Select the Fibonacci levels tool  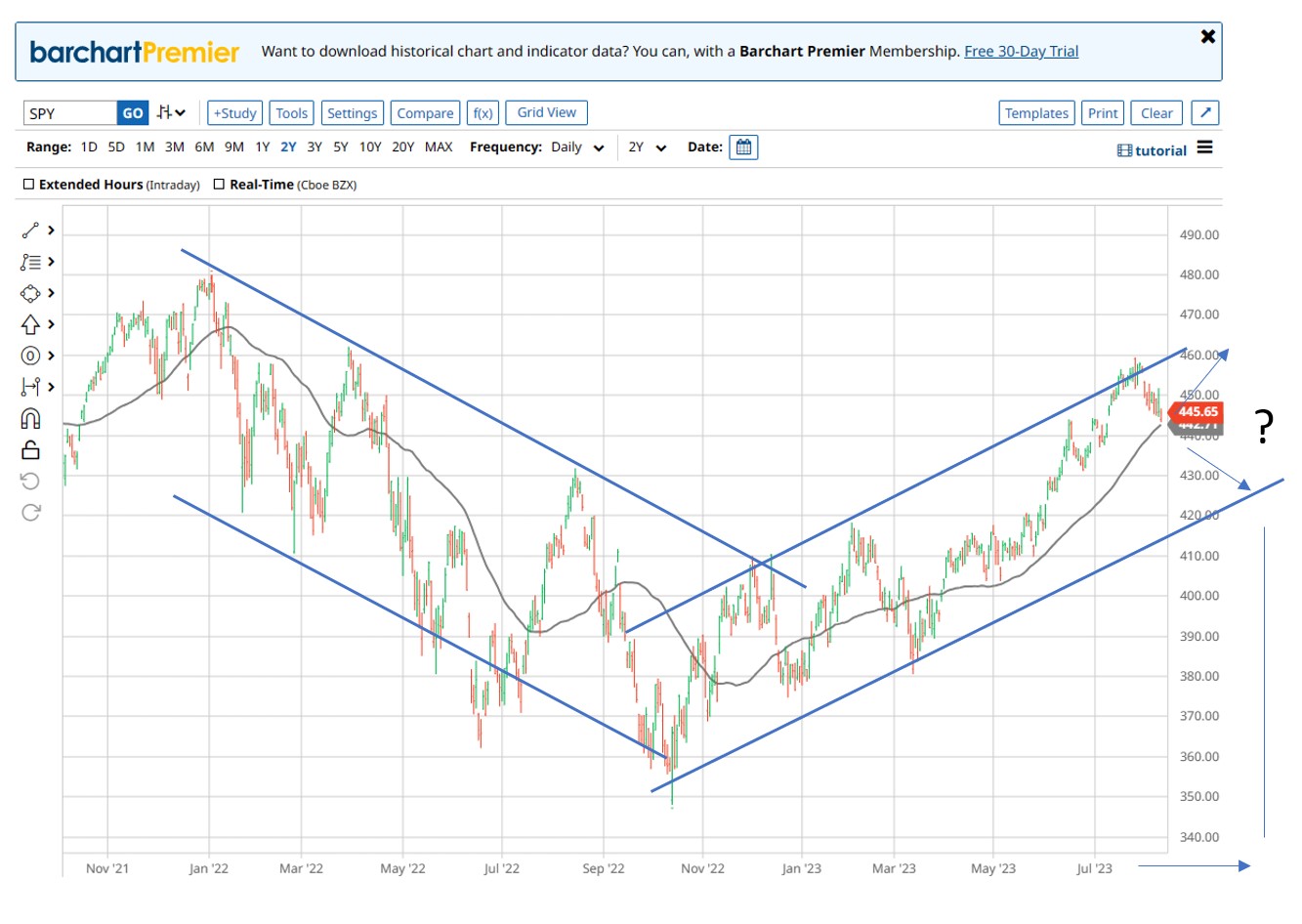(30, 262)
